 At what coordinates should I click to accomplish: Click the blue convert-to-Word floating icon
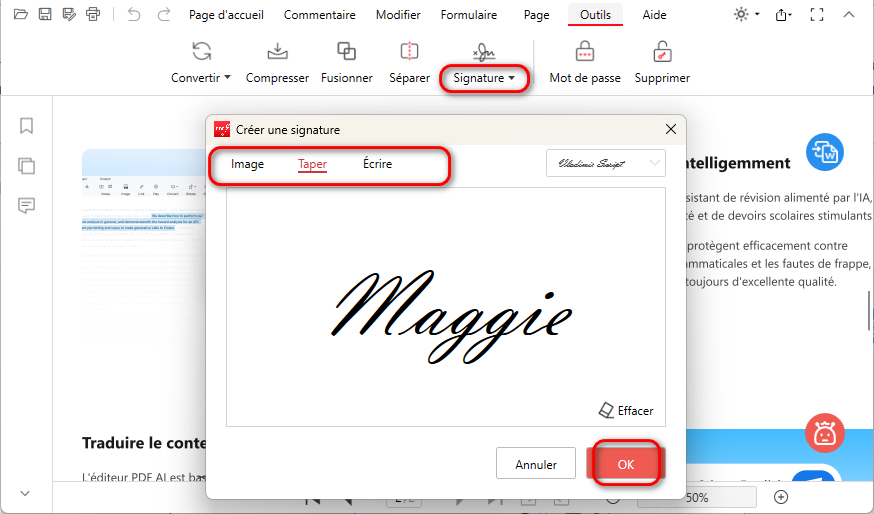[825, 152]
